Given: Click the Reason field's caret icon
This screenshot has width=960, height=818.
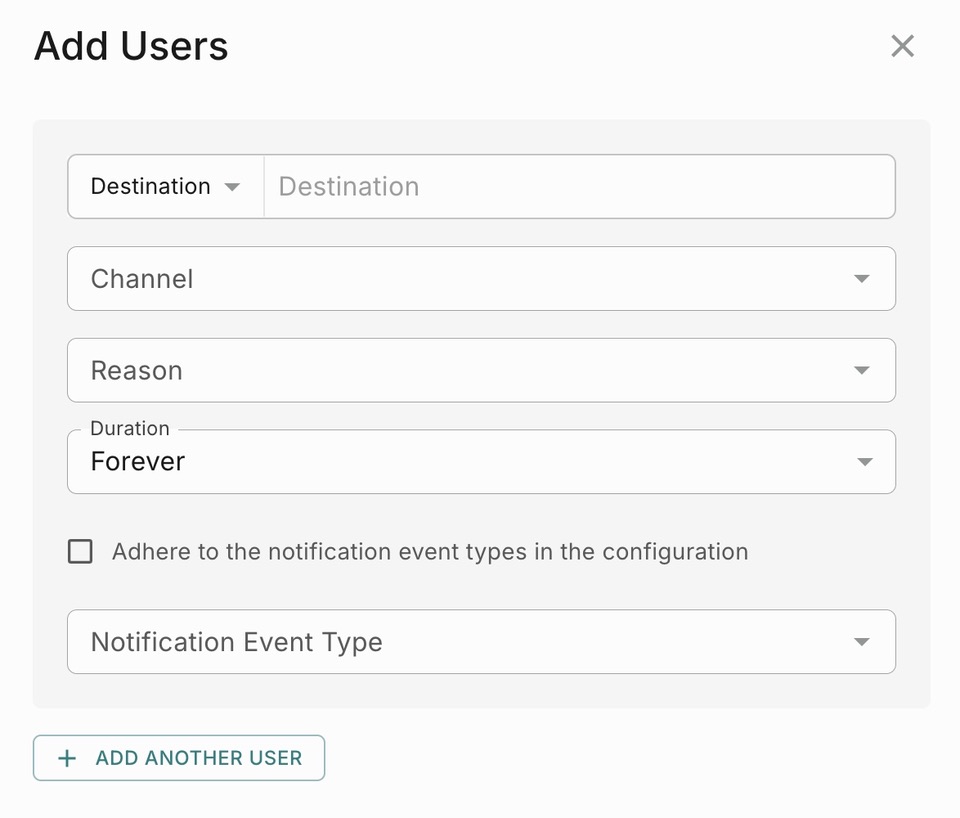Looking at the screenshot, I should [x=862, y=371].
